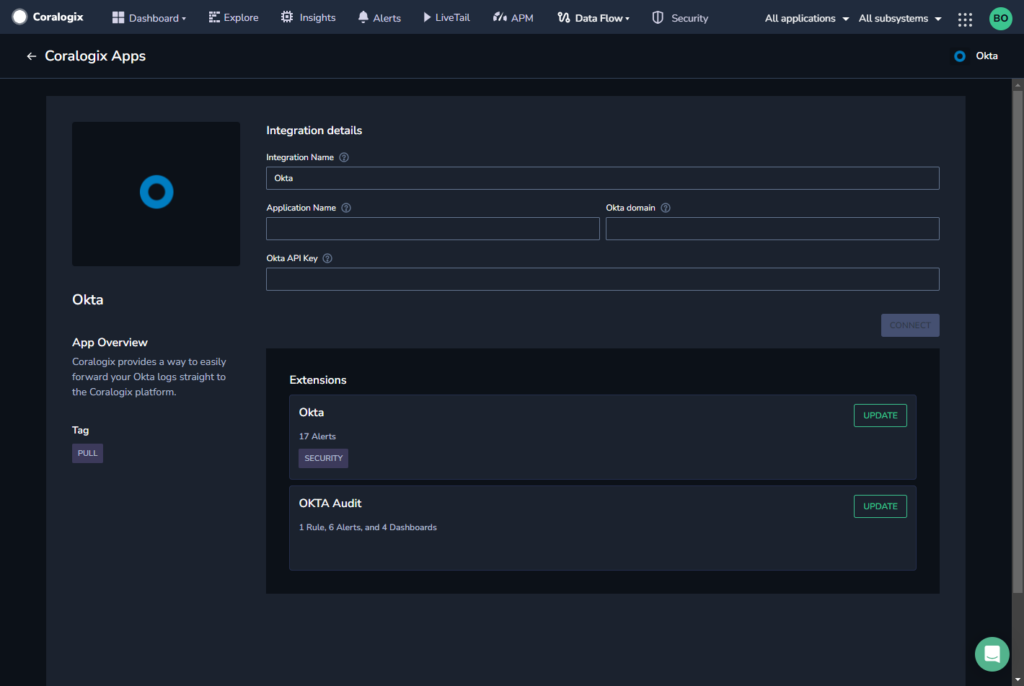Click '1 Rule, 6 Alerts, and 4 Dashboards'
The height and width of the screenshot is (686, 1024).
368,527
